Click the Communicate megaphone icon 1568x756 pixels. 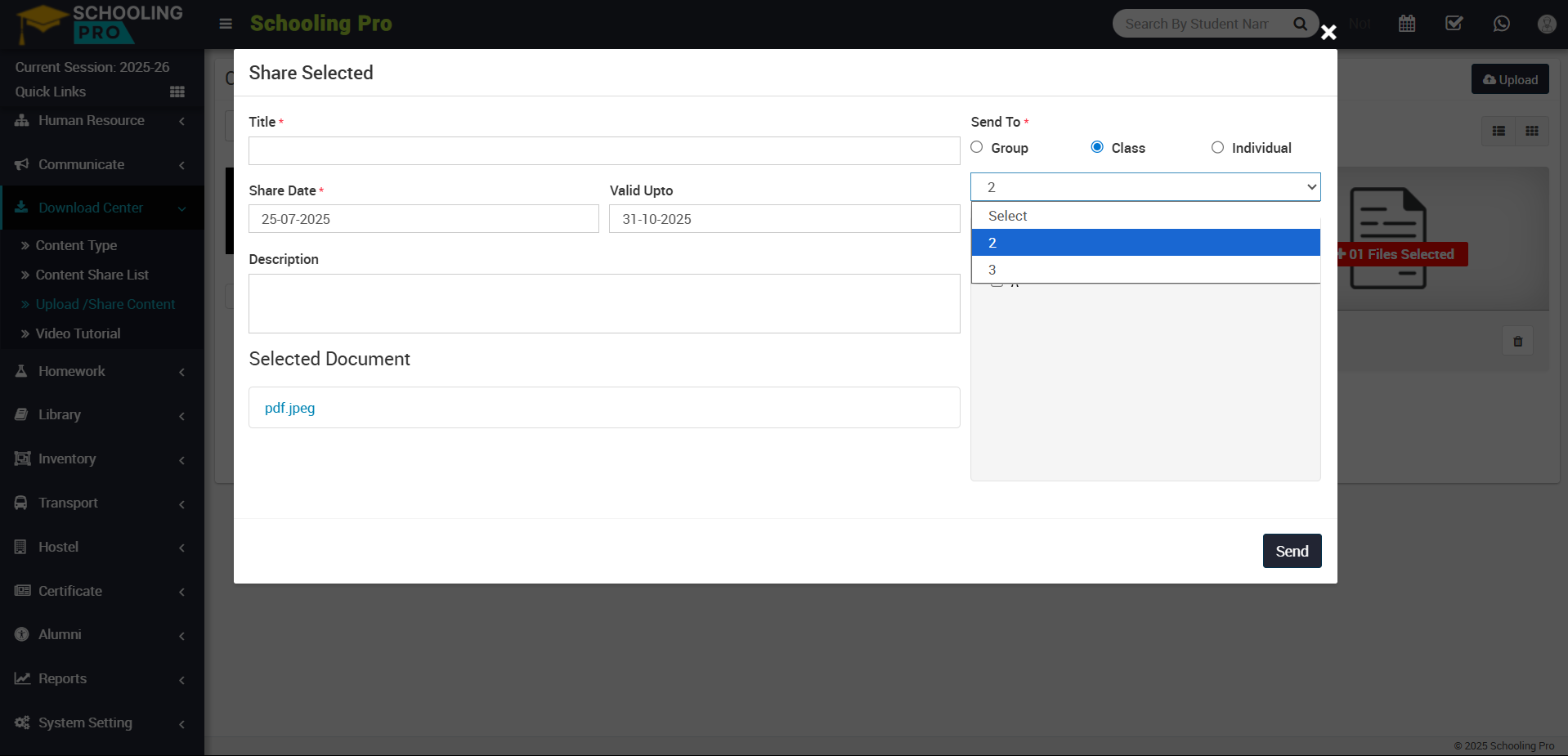coord(22,164)
